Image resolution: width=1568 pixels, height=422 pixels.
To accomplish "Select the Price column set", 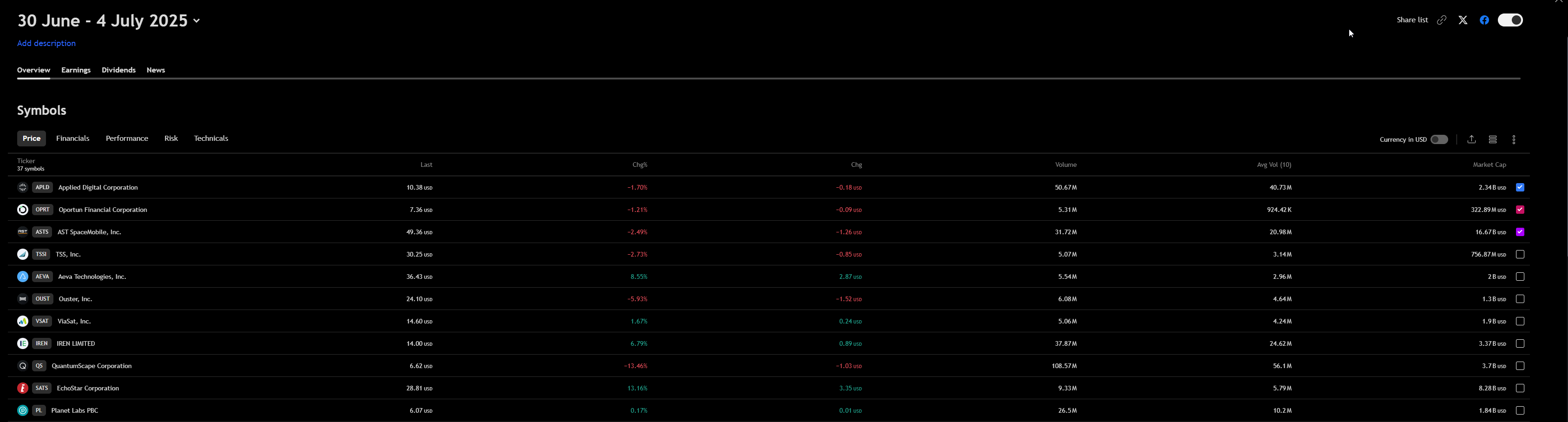I will tap(32, 138).
